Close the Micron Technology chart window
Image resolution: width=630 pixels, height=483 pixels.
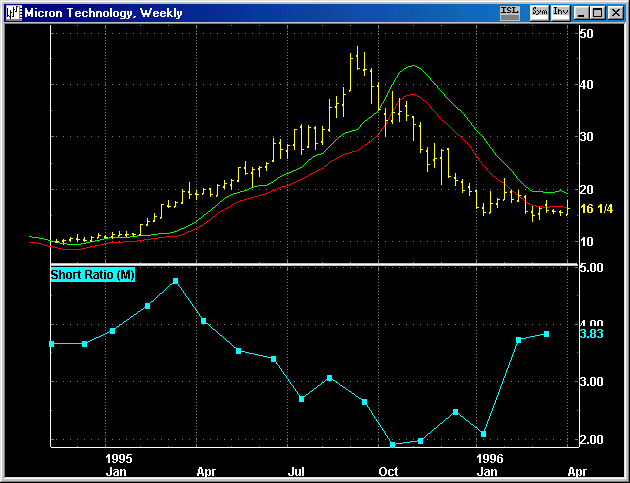tap(616, 13)
